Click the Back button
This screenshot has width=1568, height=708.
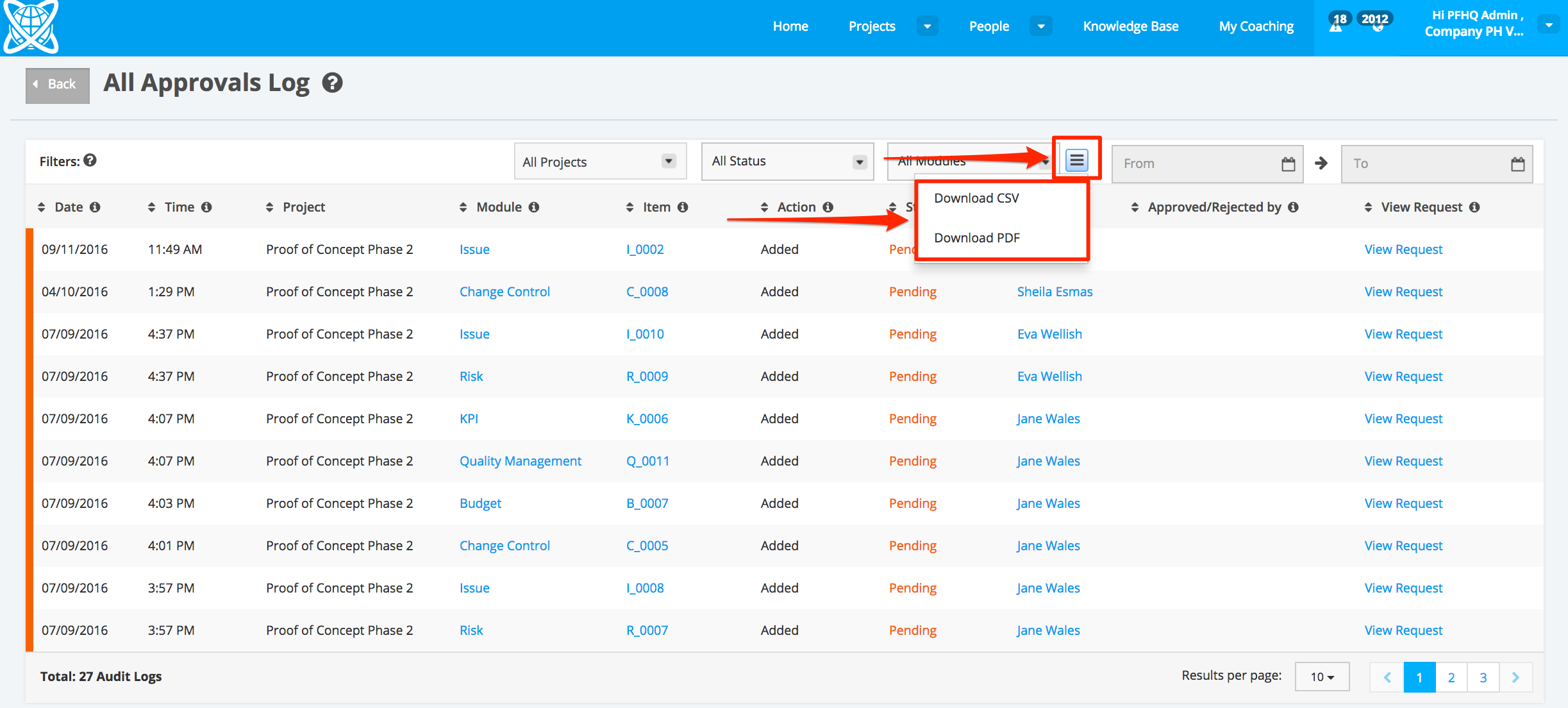[x=57, y=85]
